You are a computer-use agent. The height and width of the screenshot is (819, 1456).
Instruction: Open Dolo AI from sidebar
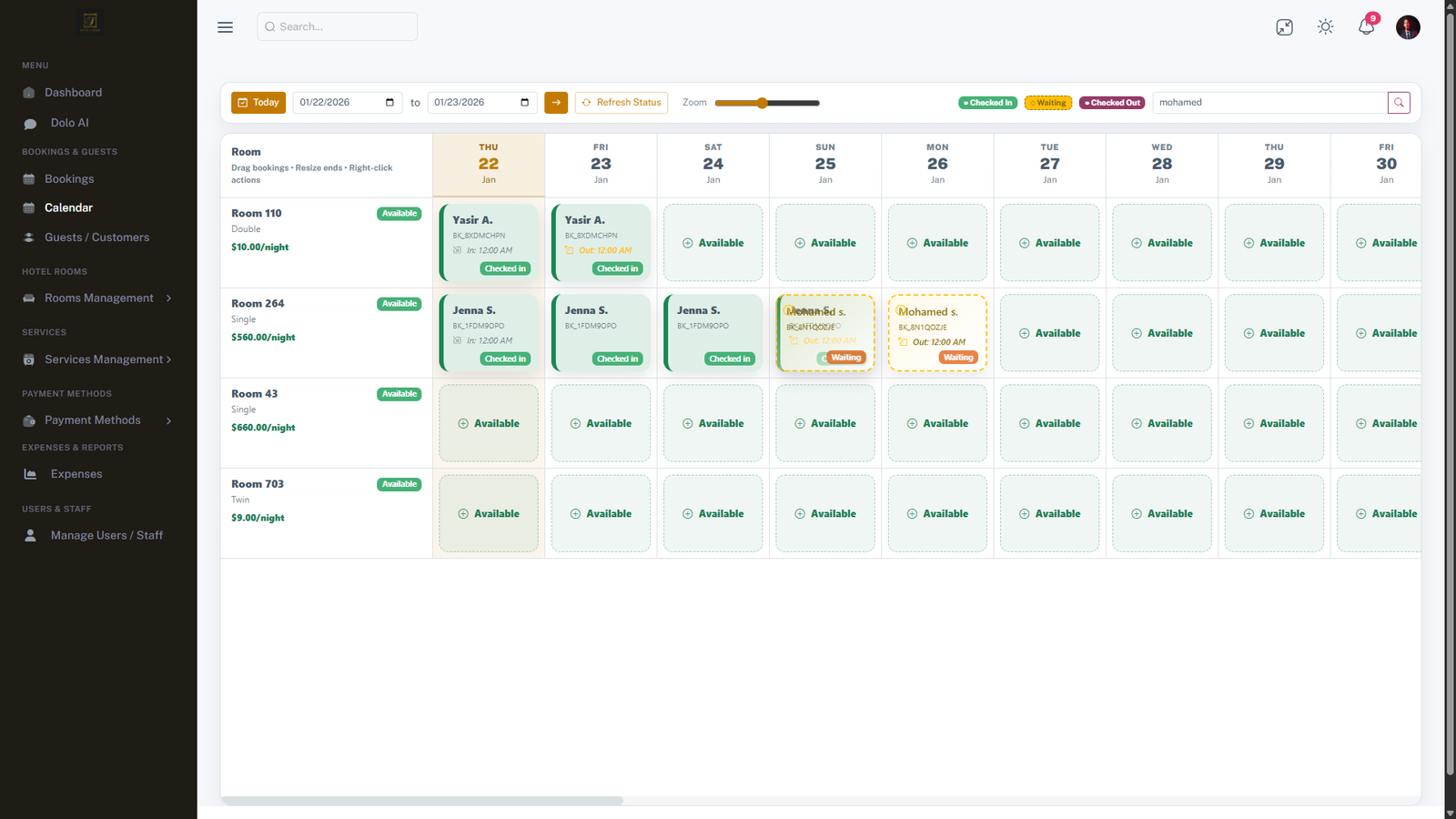point(69,123)
